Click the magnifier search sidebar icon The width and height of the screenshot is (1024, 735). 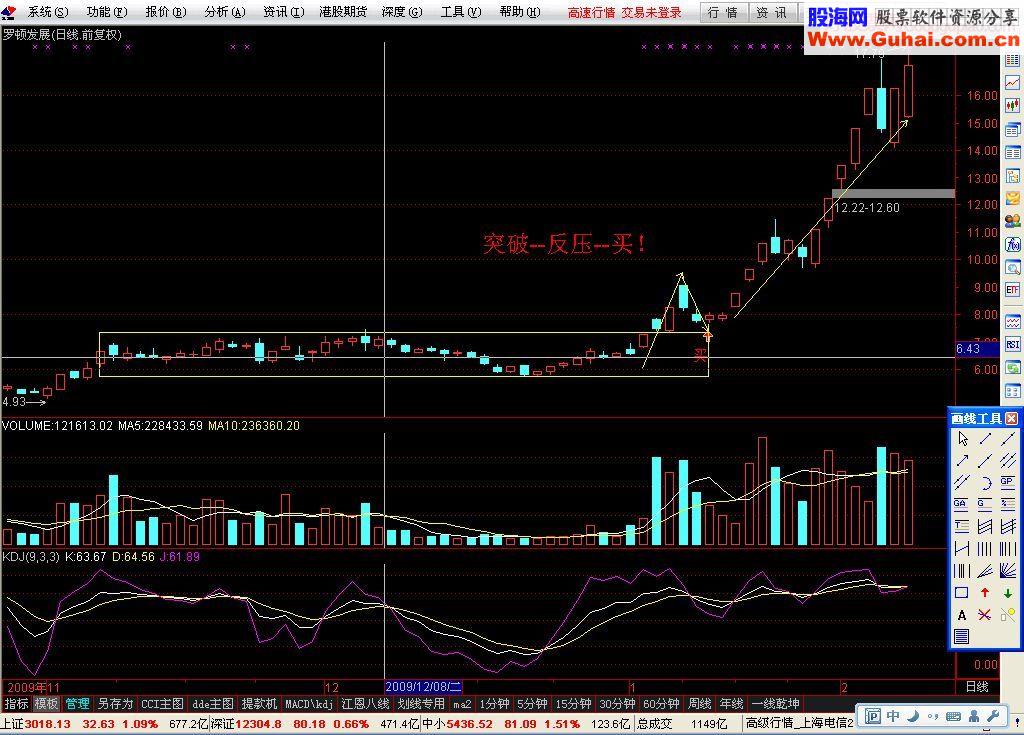1012,267
